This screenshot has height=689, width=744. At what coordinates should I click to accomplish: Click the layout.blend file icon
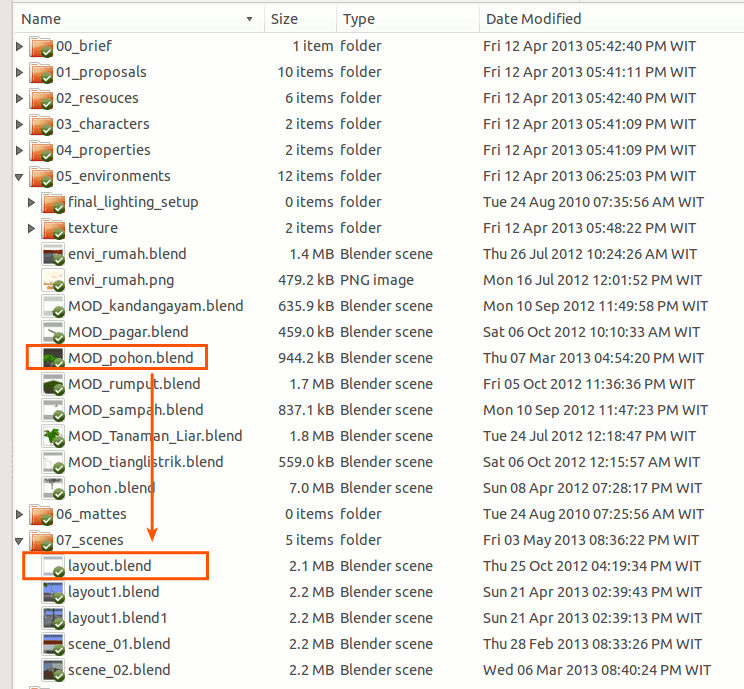pos(53,567)
